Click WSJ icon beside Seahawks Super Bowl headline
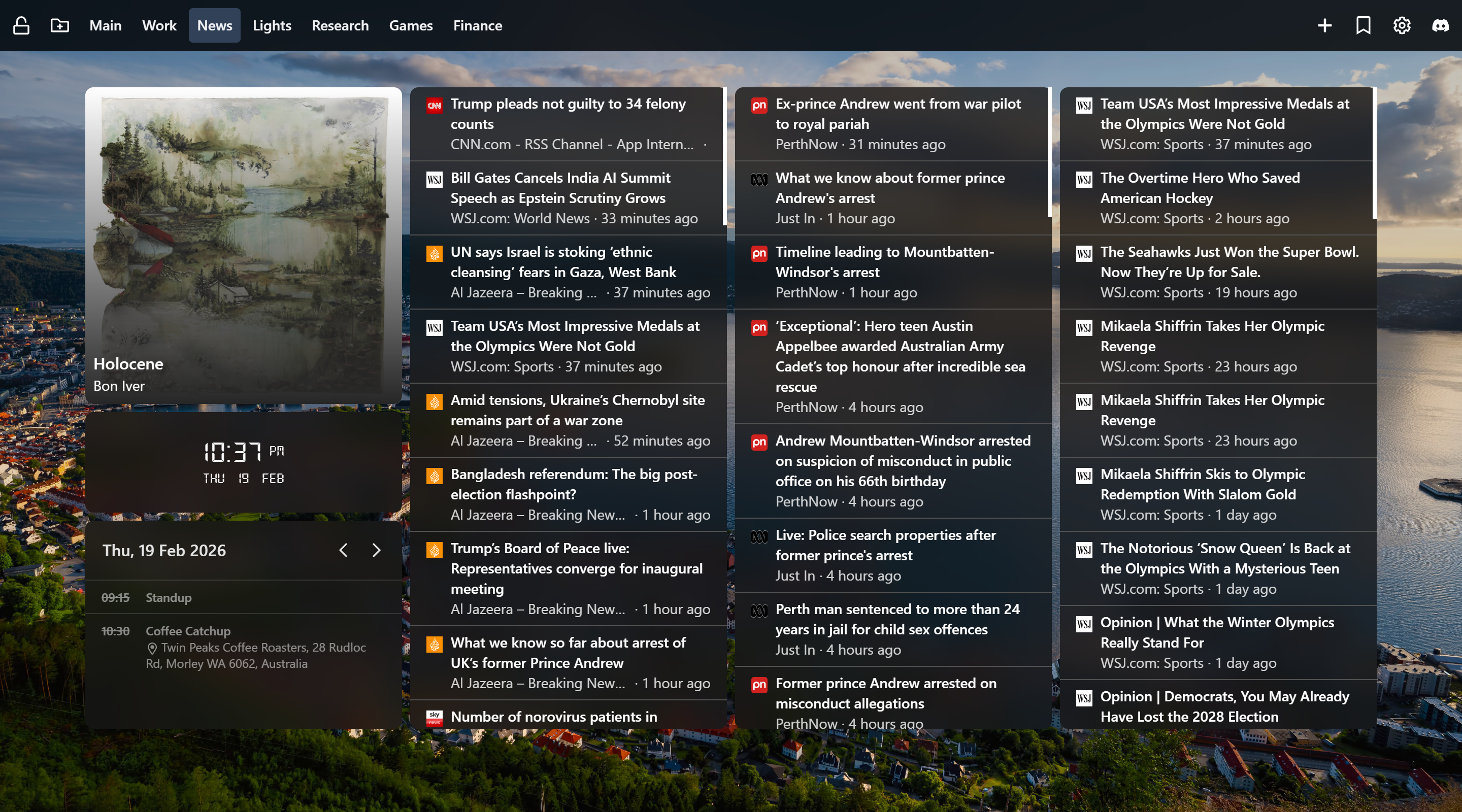The height and width of the screenshot is (812, 1462). [x=1084, y=254]
